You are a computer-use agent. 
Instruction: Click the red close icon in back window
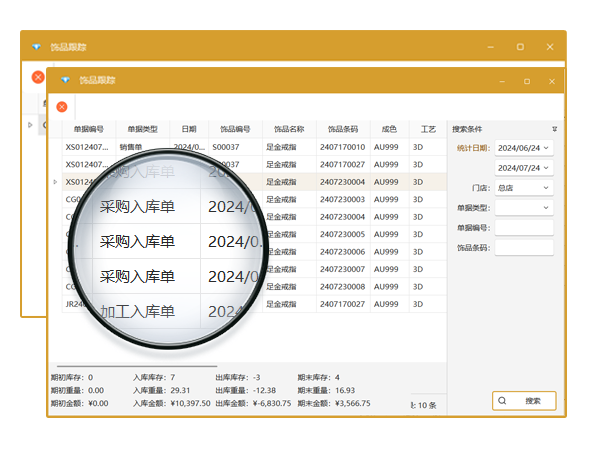(x=38, y=77)
